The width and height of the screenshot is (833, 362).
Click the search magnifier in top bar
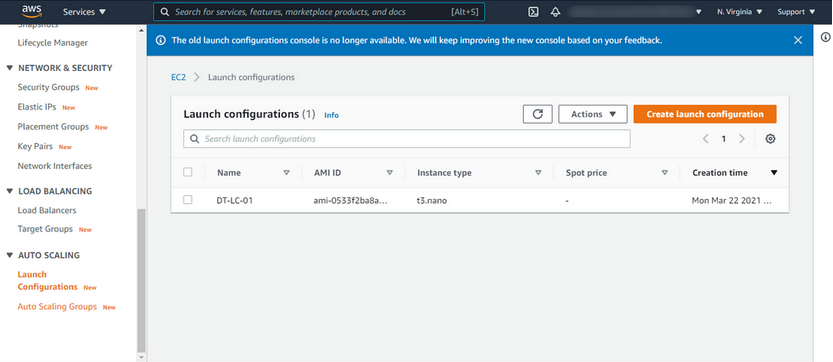tap(165, 12)
